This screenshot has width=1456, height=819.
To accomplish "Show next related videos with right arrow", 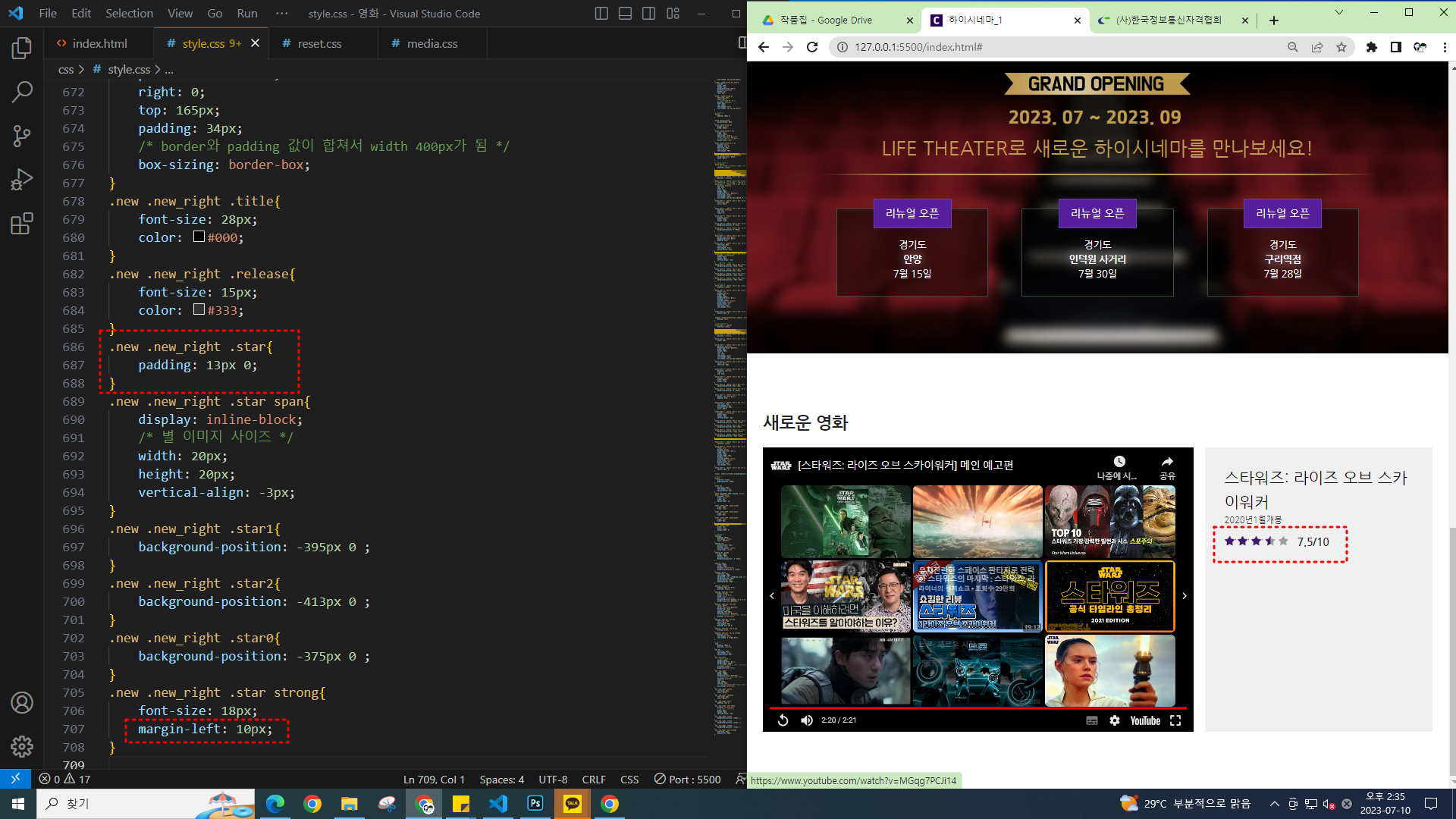I will coord(1185,596).
